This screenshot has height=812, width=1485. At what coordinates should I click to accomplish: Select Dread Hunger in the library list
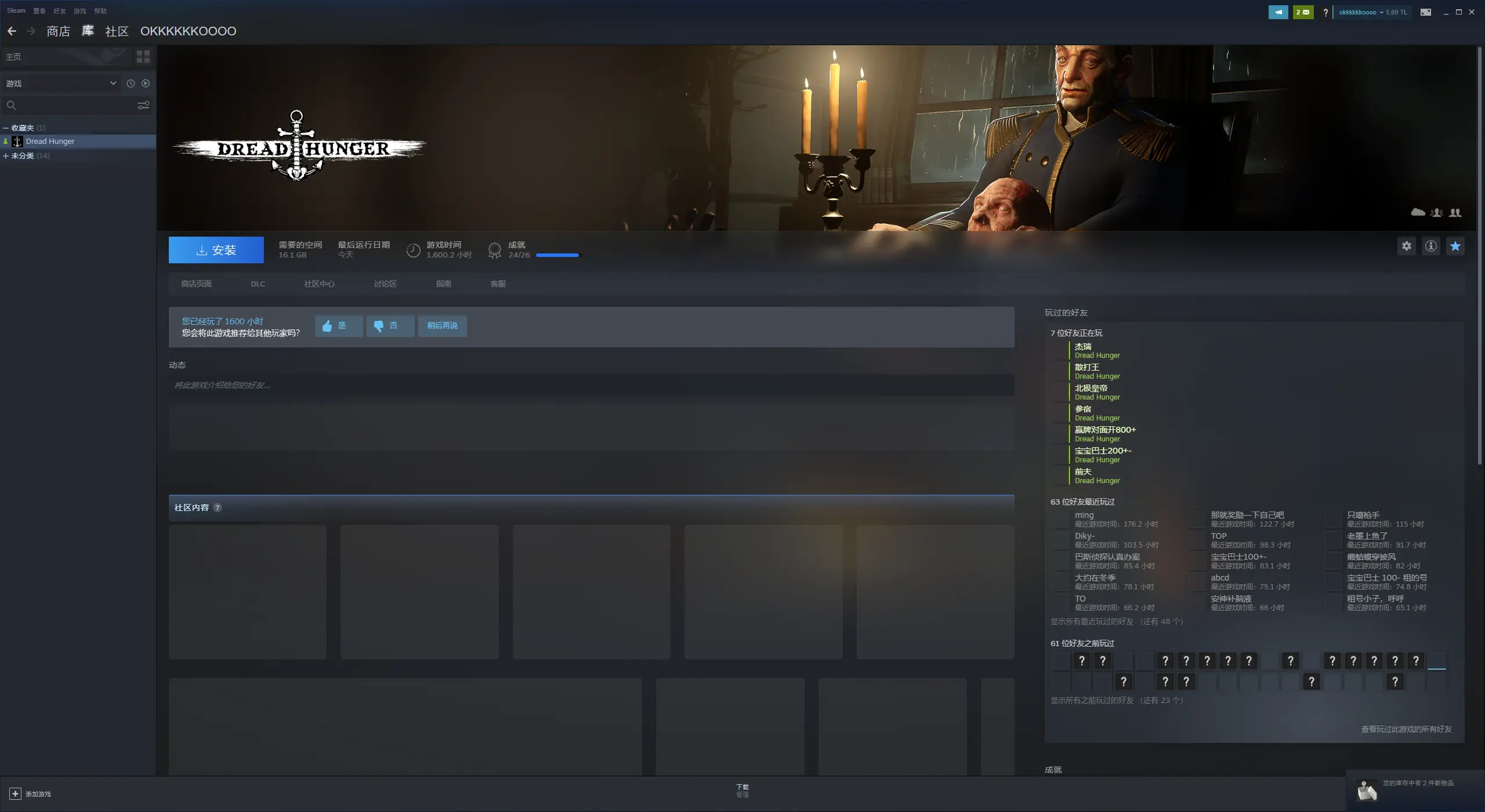point(78,142)
